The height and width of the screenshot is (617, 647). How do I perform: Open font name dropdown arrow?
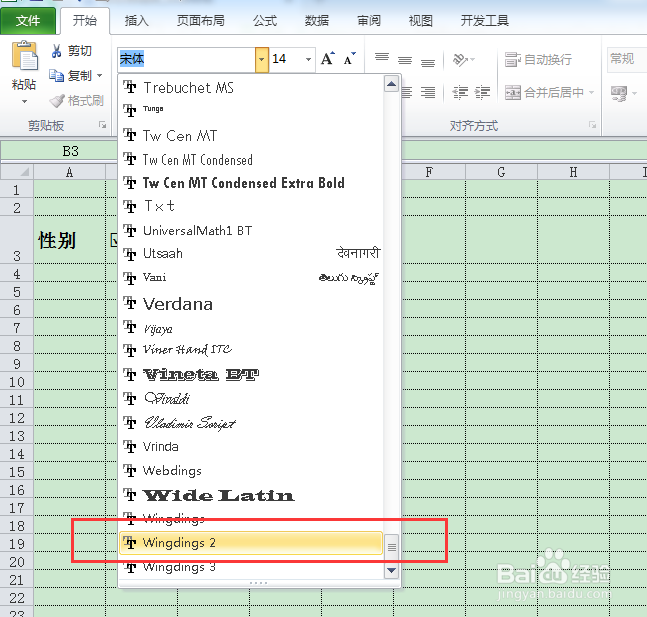[x=262, y=59]
